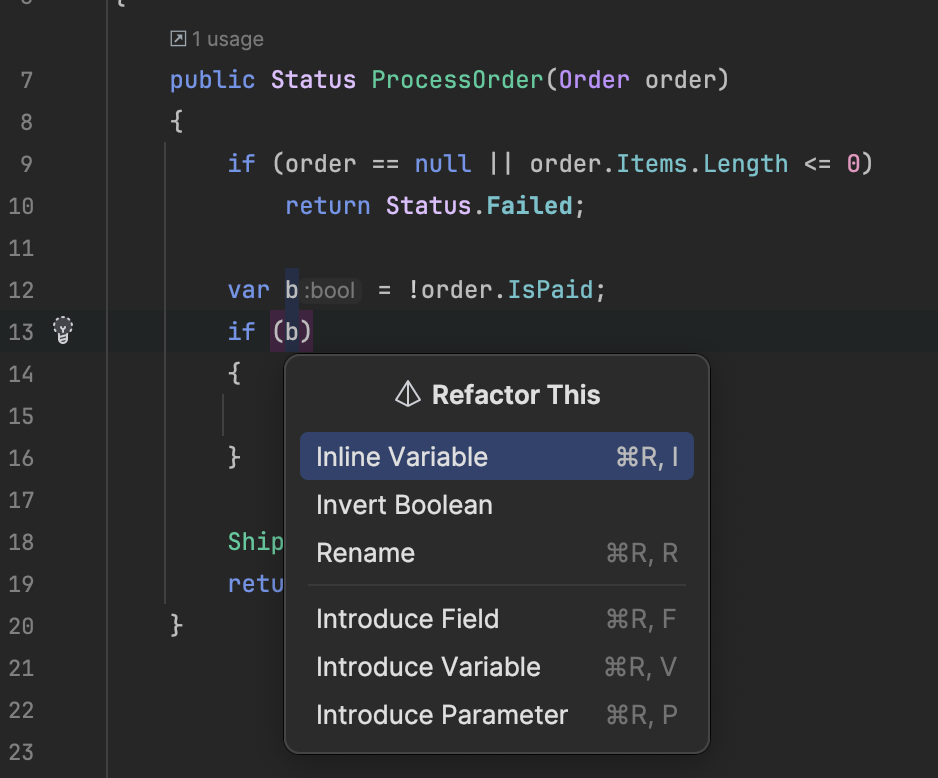Screen dimensions: 938x778
Task: Click the lightbulb quick-fix icon on line 13
Action: coord(64,330)
